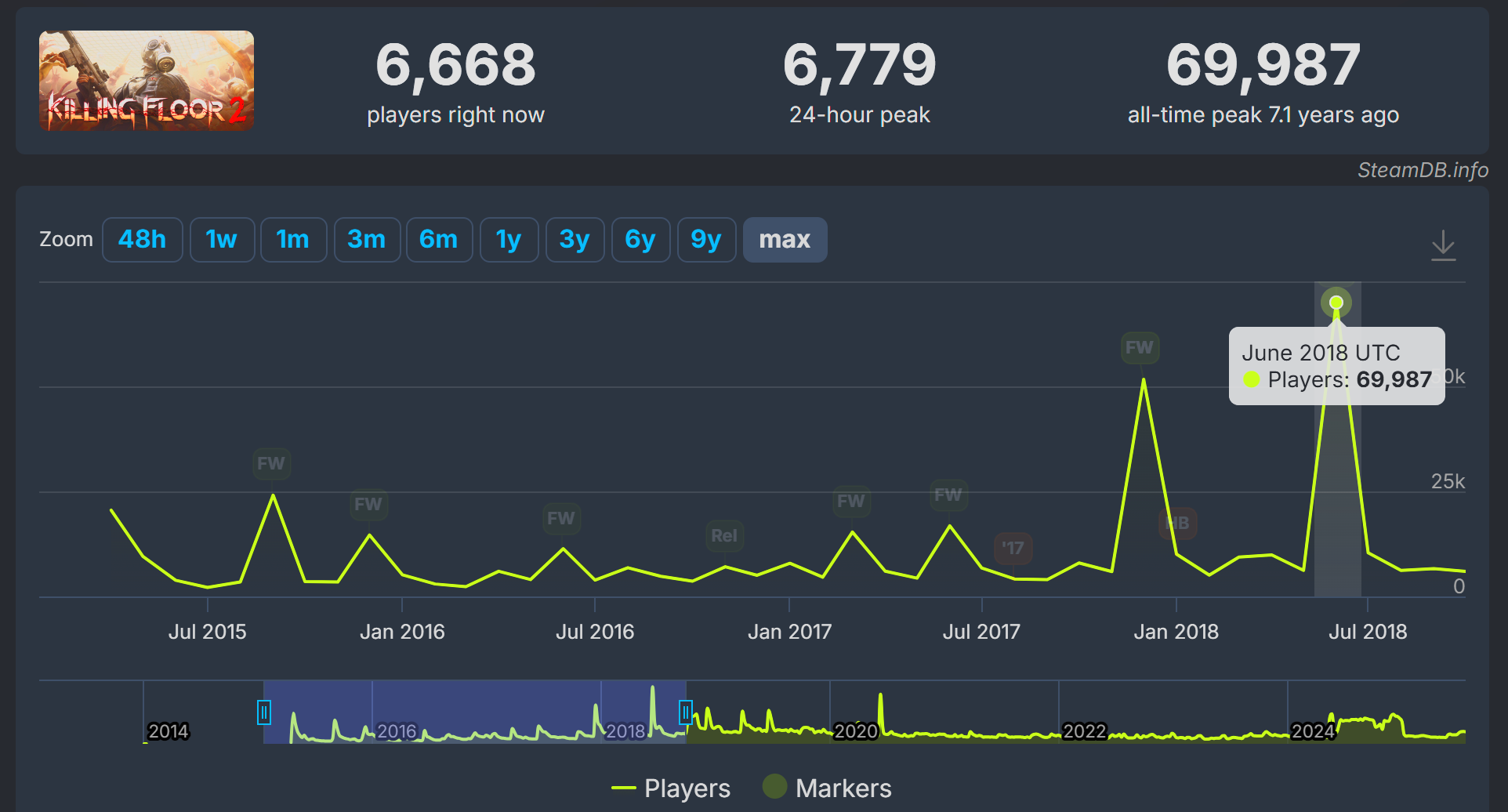Image resolution: width=1508 pixels, height=812 pixels.
Task: Click the 2022 label in the navigator
Action: tap(1085, 731)
